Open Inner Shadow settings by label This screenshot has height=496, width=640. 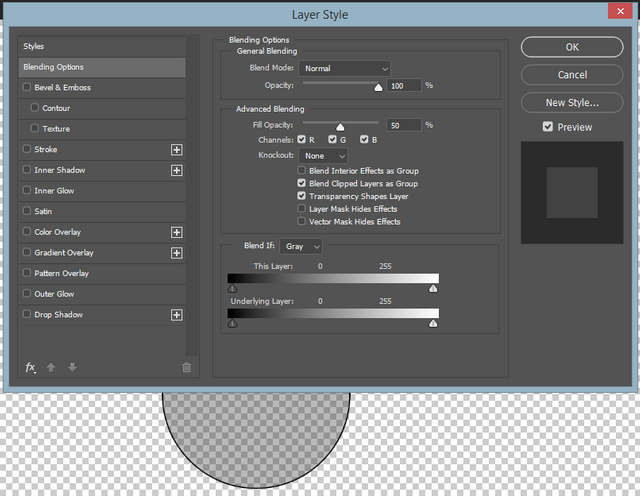pyautogui.click(x=60, y=170)
